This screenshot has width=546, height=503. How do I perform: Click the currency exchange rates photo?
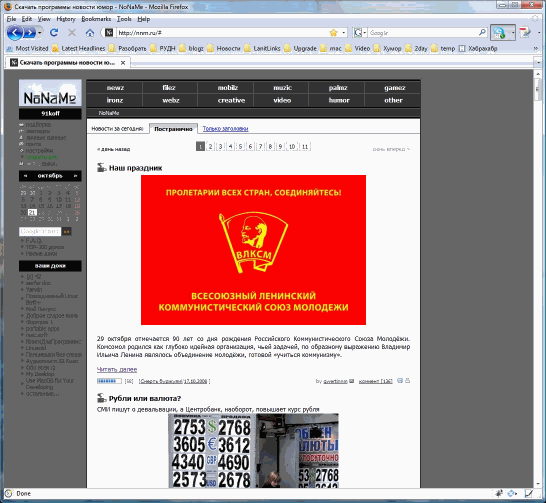tap(254, 450)
